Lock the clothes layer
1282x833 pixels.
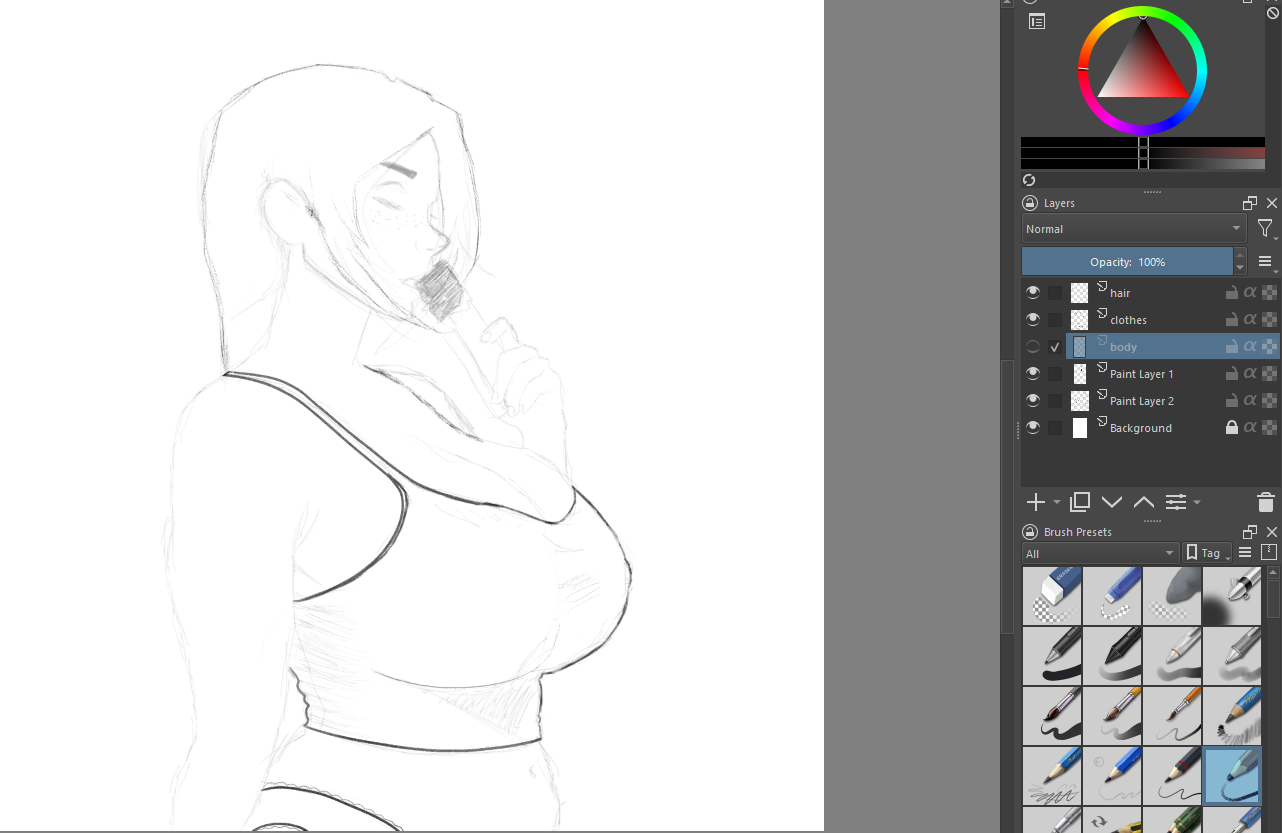click(1232, 320)
